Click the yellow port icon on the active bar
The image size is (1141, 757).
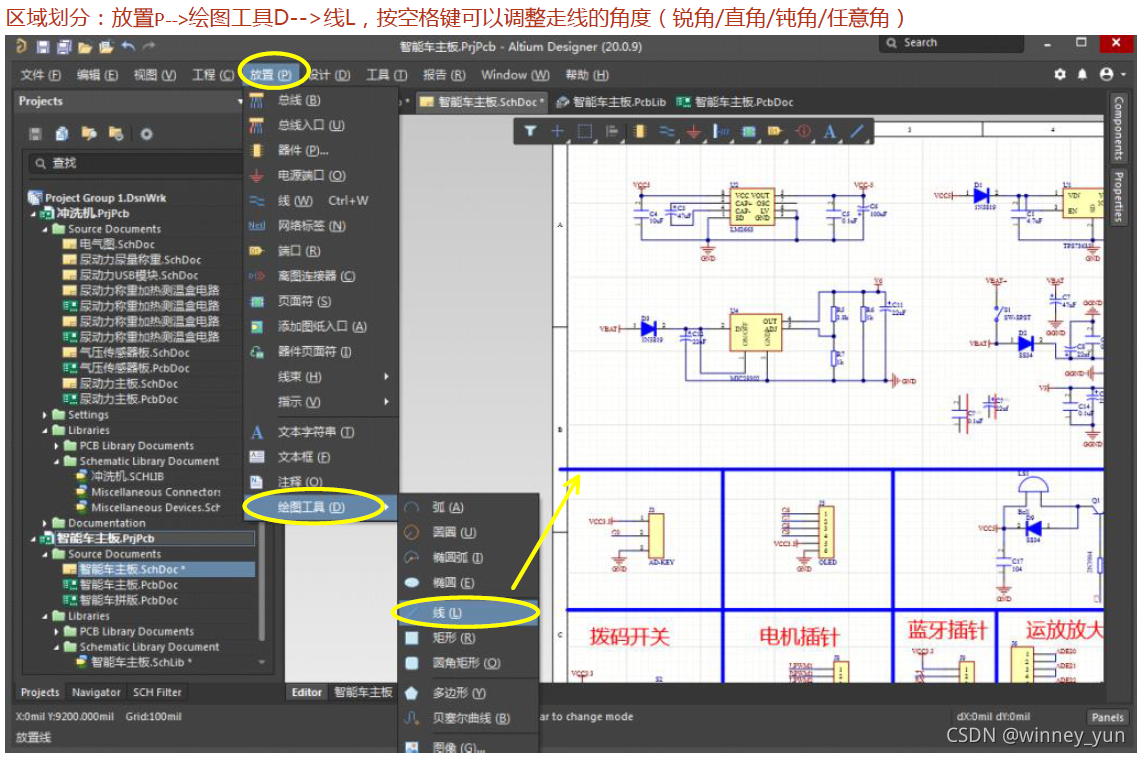(775, 131)
